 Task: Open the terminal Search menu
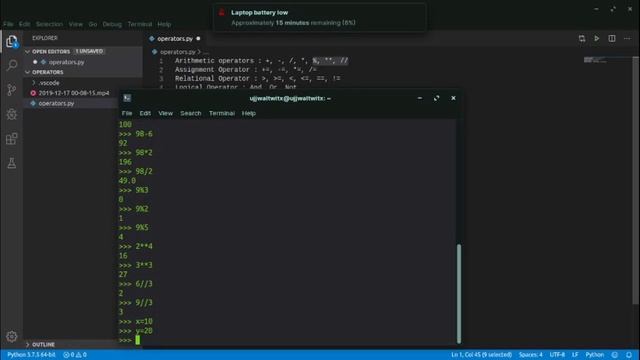(x=191, y=113)
